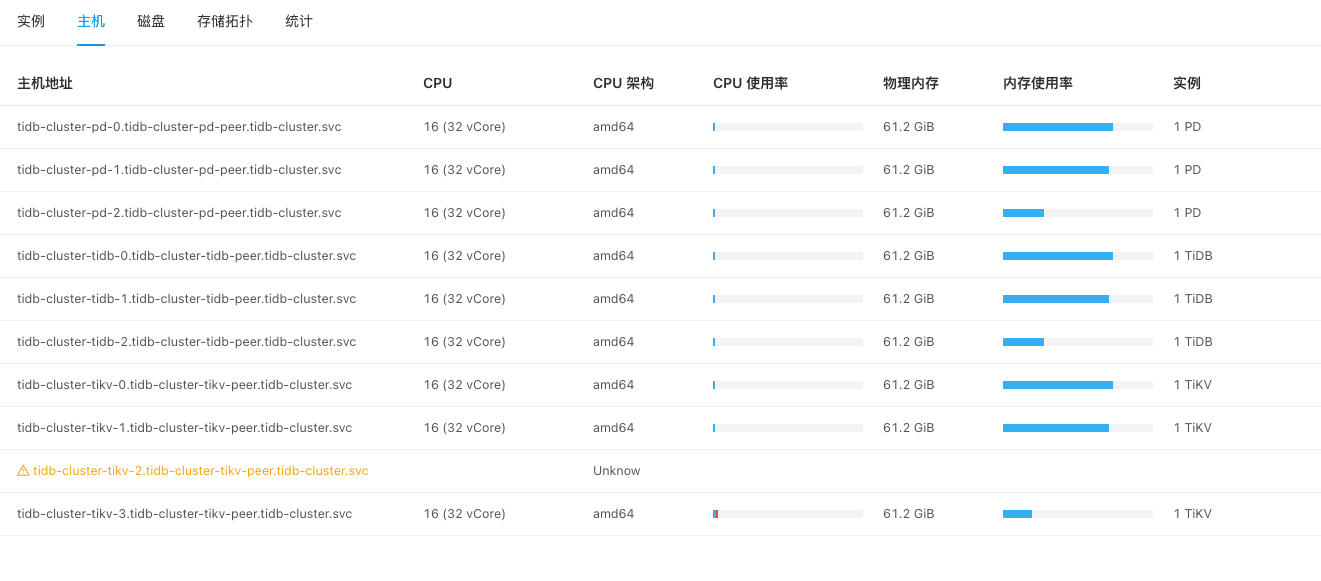Click the 主机地址 column header
1321x581 pixels.
[x=45, y=84]
